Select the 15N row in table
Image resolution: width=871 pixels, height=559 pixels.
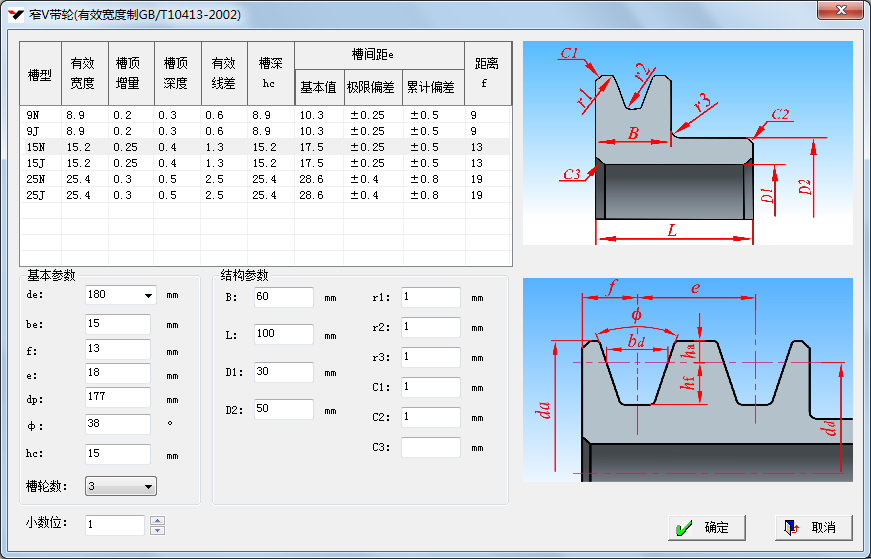click(x=40, y=147)
